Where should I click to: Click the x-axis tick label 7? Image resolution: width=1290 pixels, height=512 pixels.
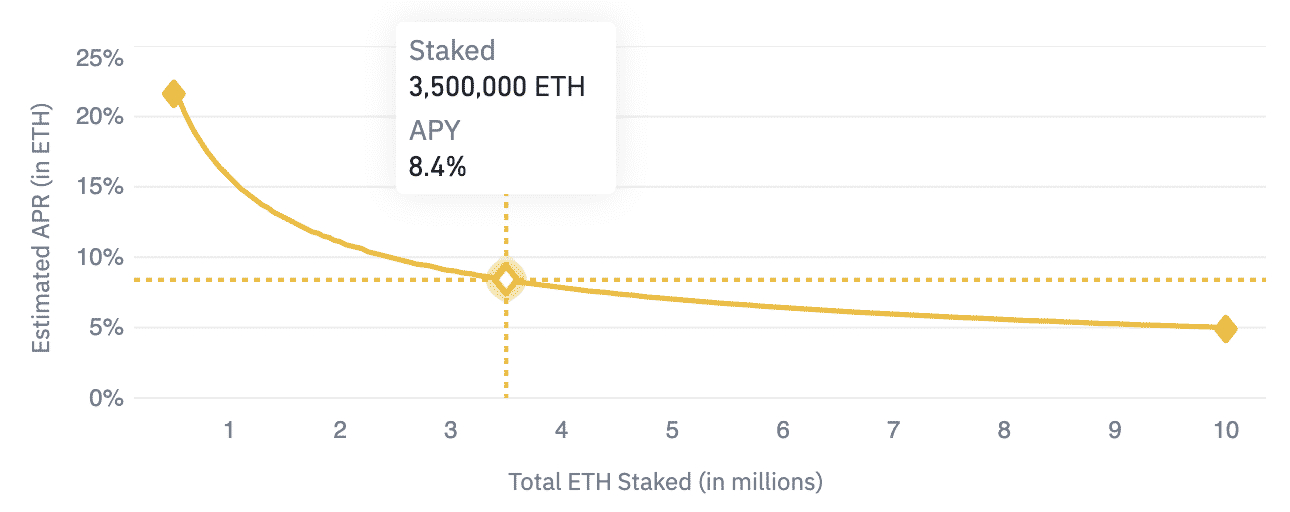893,430
